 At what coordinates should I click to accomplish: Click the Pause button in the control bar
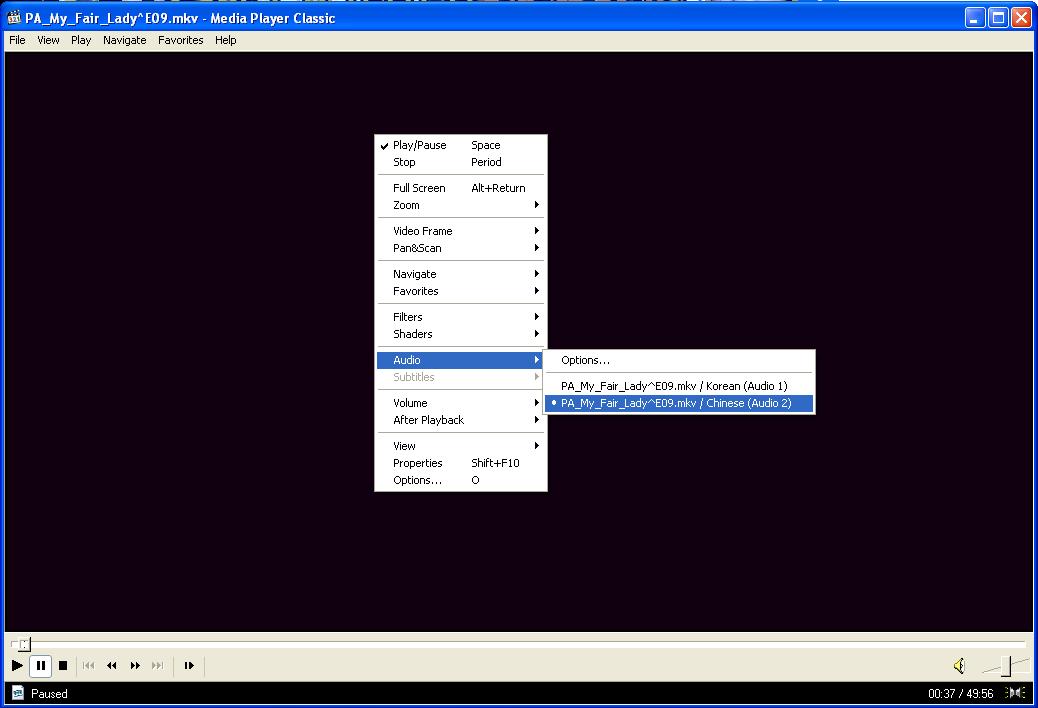(40, 666)
